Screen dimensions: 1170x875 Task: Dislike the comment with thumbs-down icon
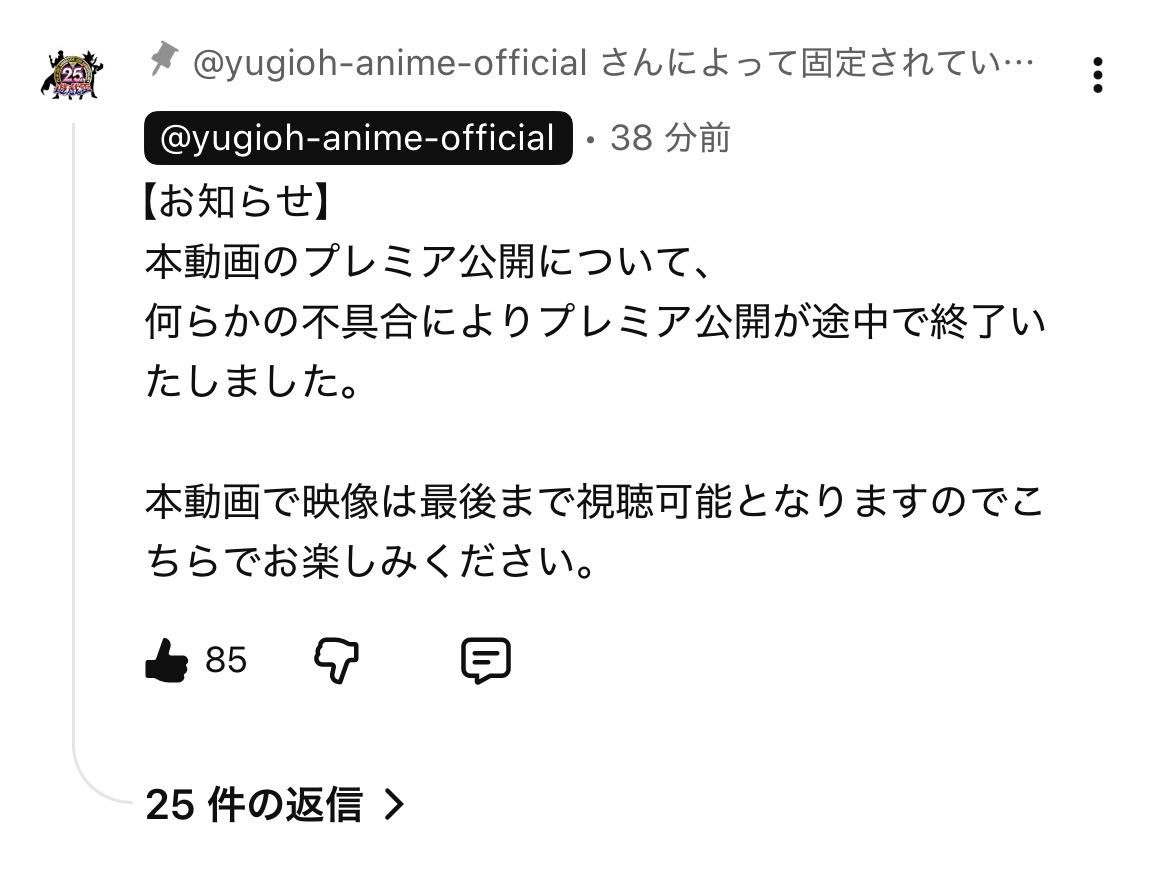click(337, 661)
